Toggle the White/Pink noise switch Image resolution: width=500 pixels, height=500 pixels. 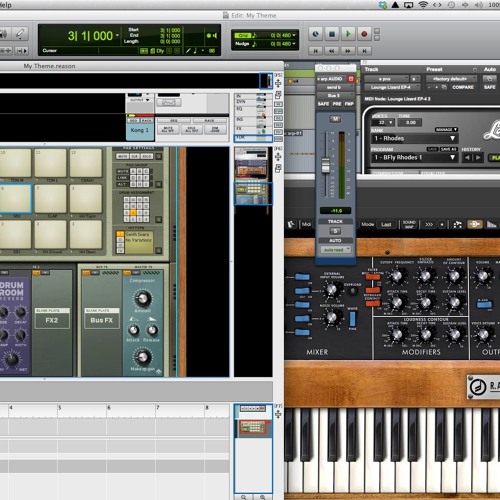tap(352, 319)
